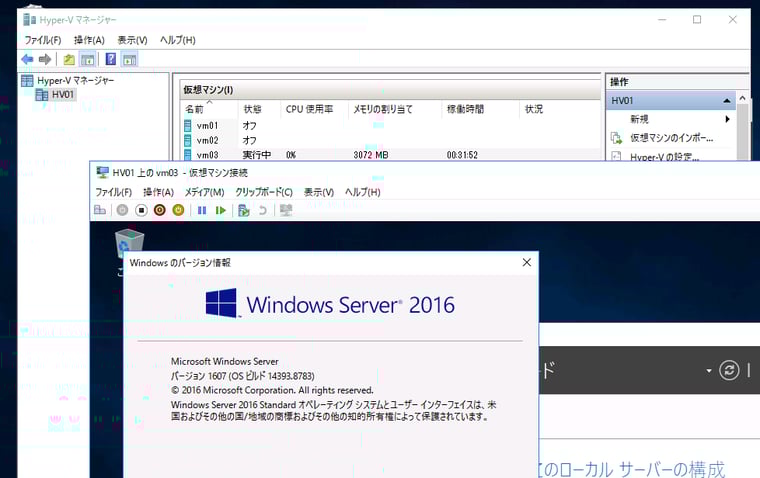Select vm01 name in virtual machine list
The width and height of the screenshot is (760, 478).
[x=207, y=126]
